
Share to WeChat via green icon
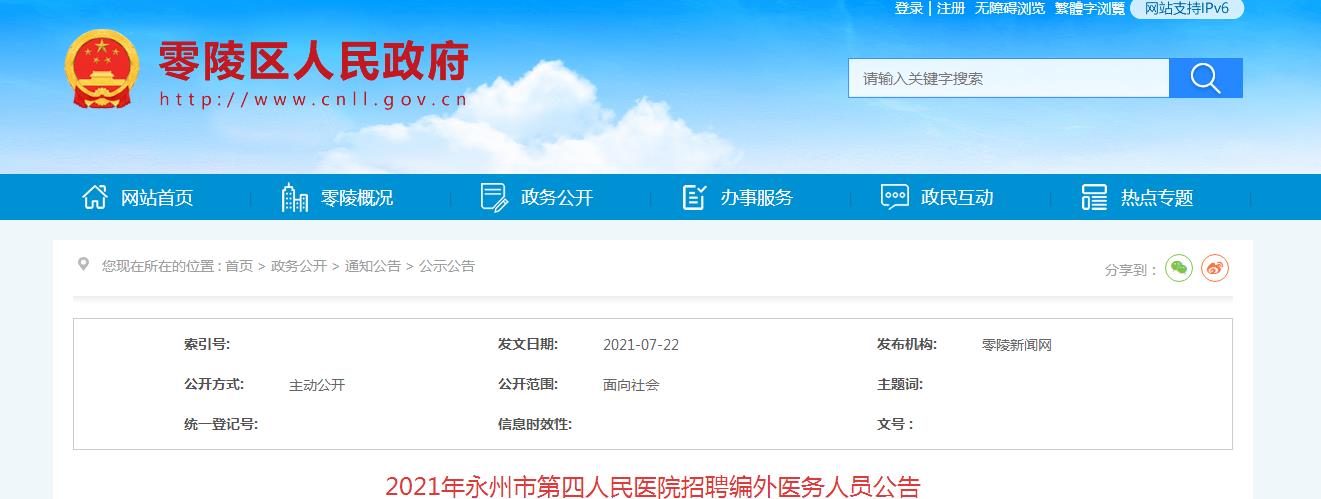[x=1179, y=268]
